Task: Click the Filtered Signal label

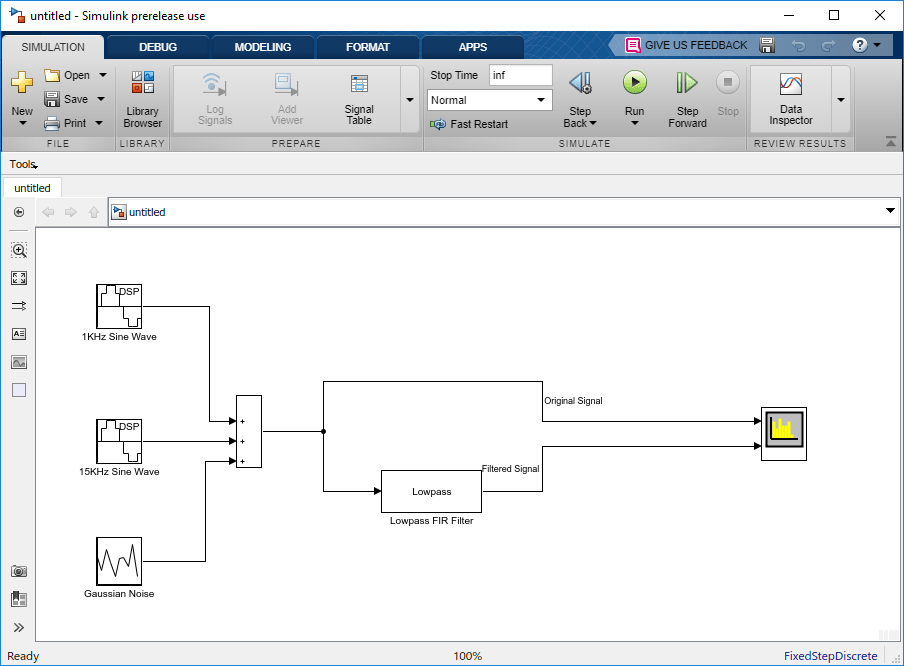Action: 511,469
